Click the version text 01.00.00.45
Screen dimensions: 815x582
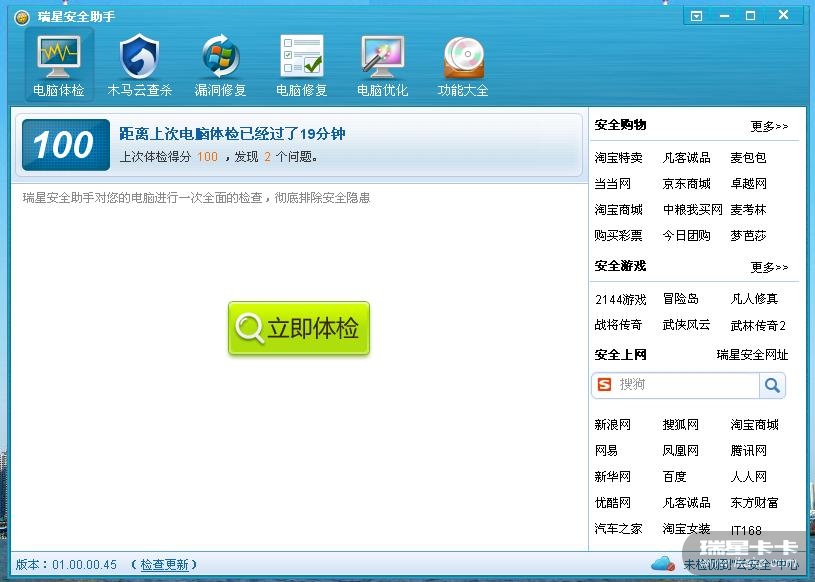(x=84, y=565)
